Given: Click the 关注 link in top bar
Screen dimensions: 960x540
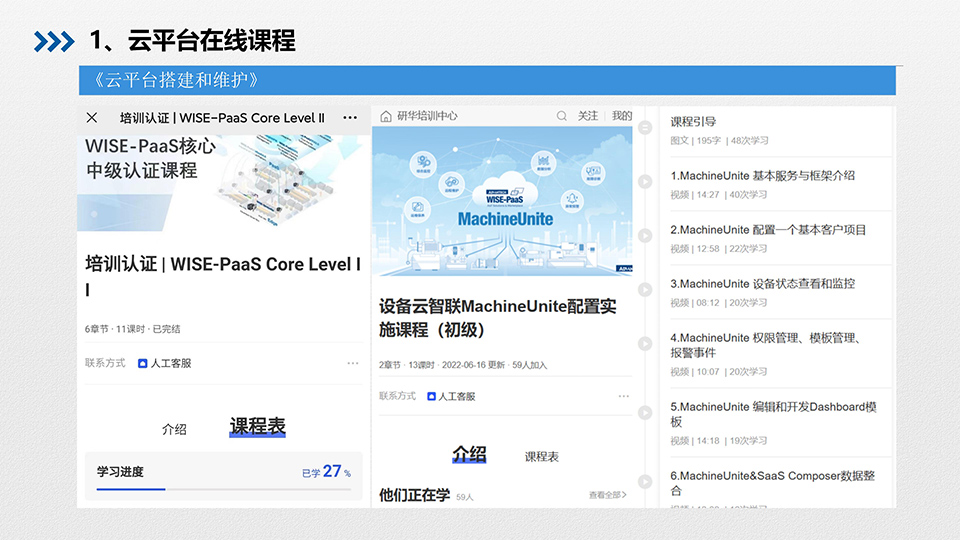Looking at the screenshot, I should pos(588,116).
